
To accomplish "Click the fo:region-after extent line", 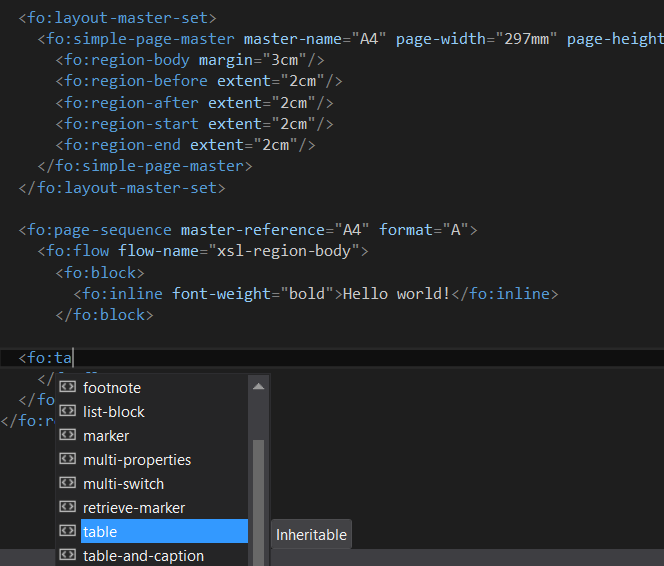I will tap(194, 103).
